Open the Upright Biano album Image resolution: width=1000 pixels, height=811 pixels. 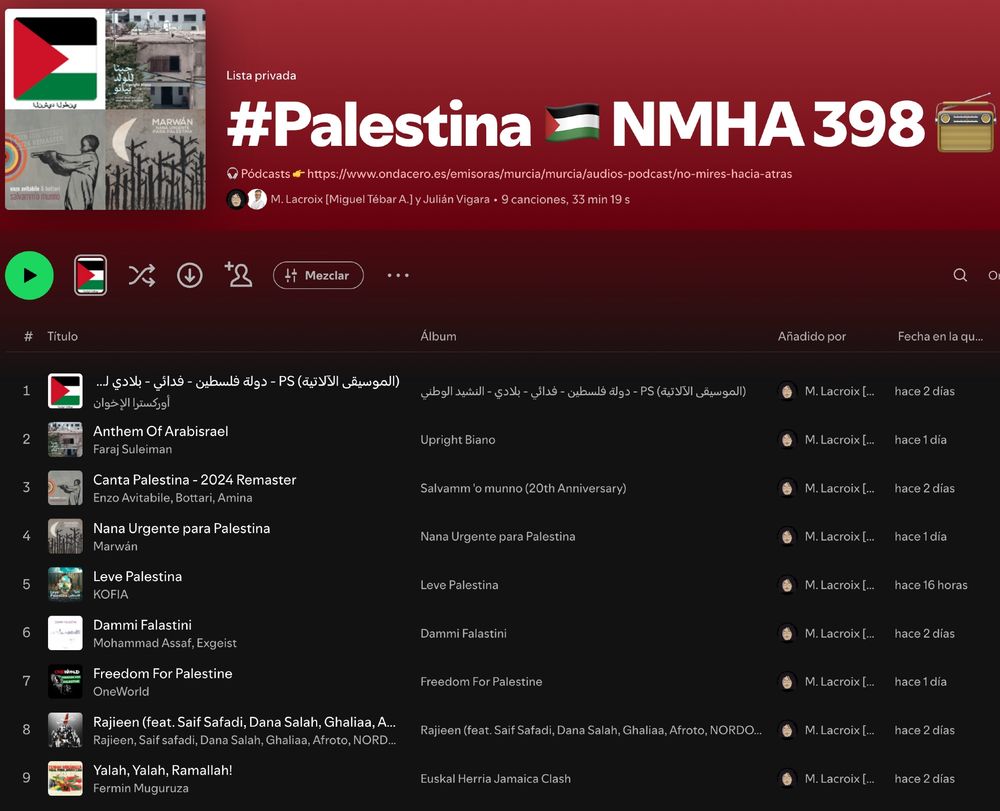pos(458,440)
